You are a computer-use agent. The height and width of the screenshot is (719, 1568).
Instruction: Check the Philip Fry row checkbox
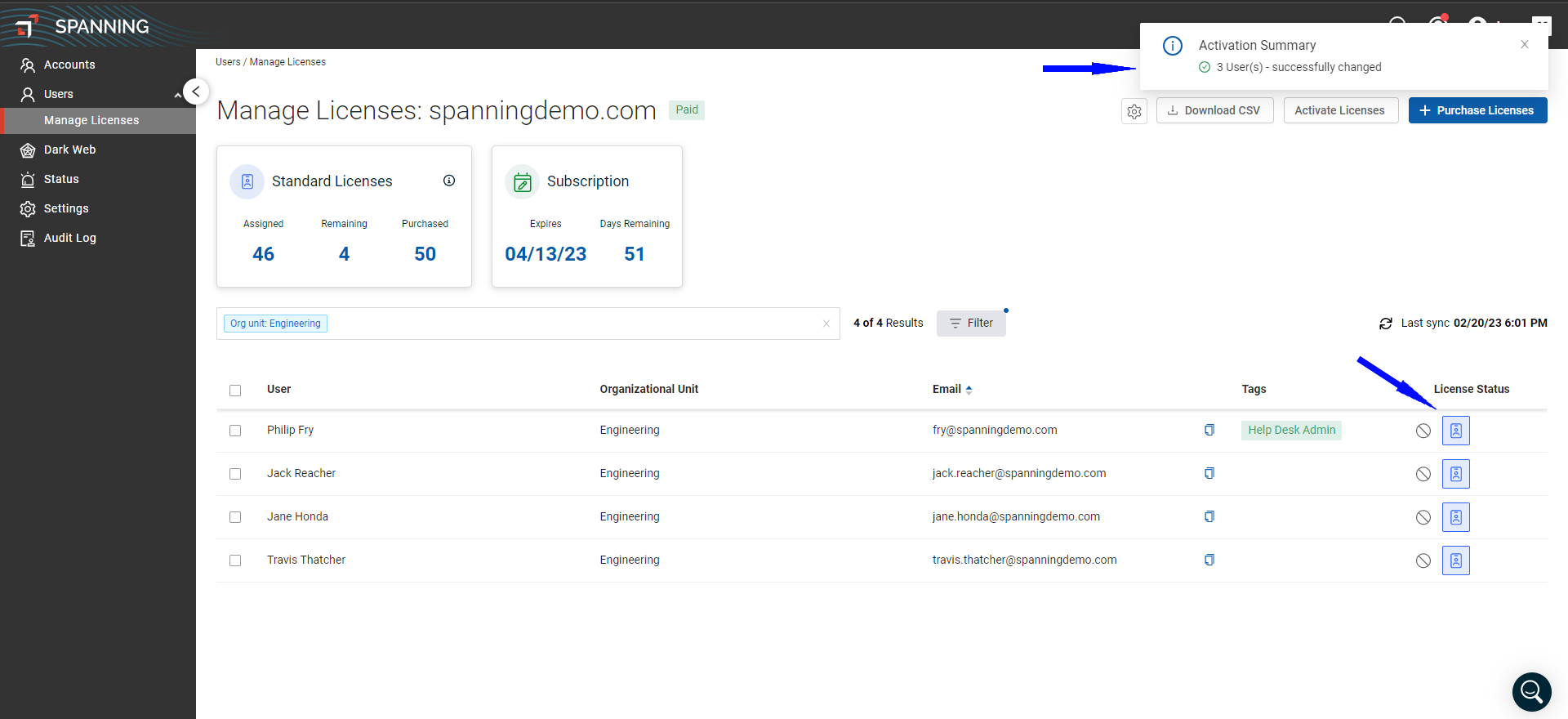(235, 431)
